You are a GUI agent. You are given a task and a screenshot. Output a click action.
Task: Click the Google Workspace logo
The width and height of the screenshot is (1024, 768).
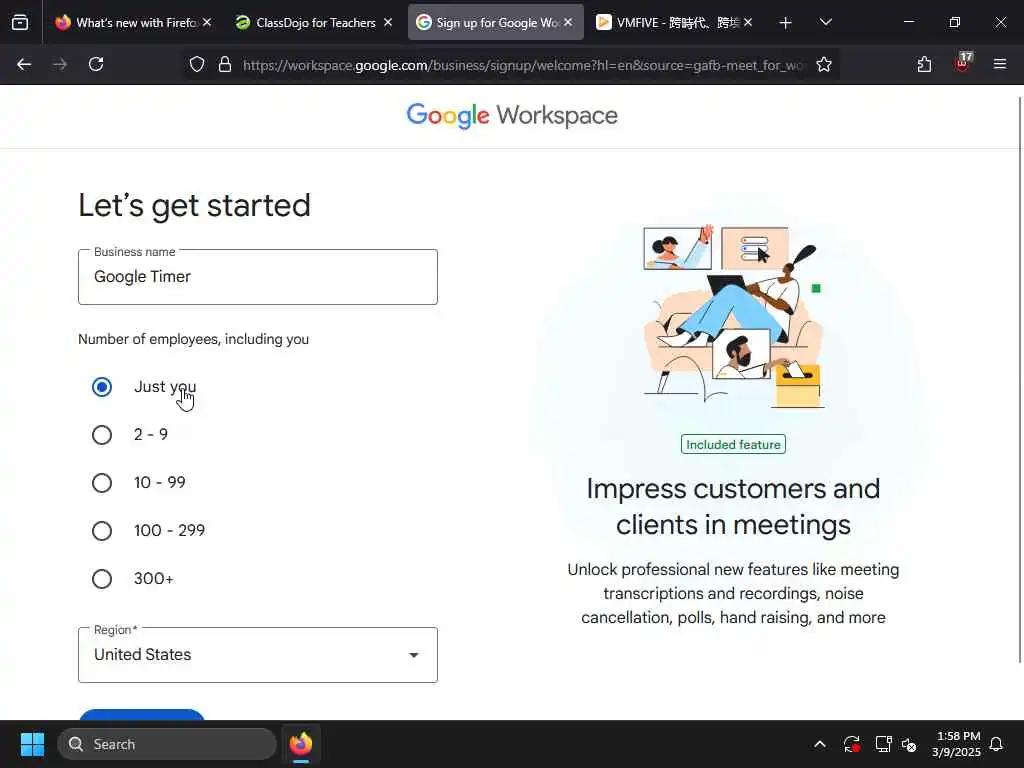point(511,116)
